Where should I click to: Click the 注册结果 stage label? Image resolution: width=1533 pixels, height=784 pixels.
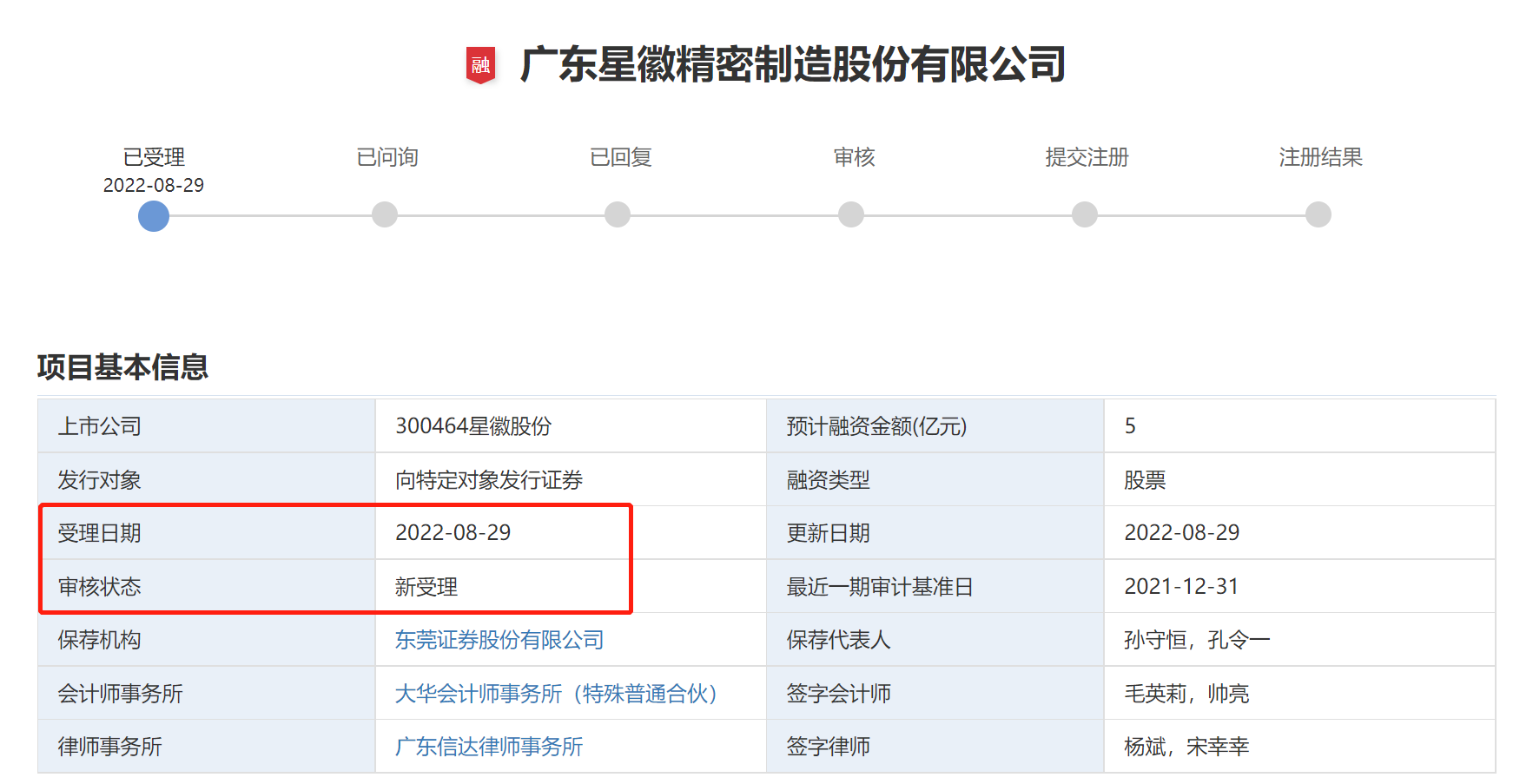point(1321,157)
